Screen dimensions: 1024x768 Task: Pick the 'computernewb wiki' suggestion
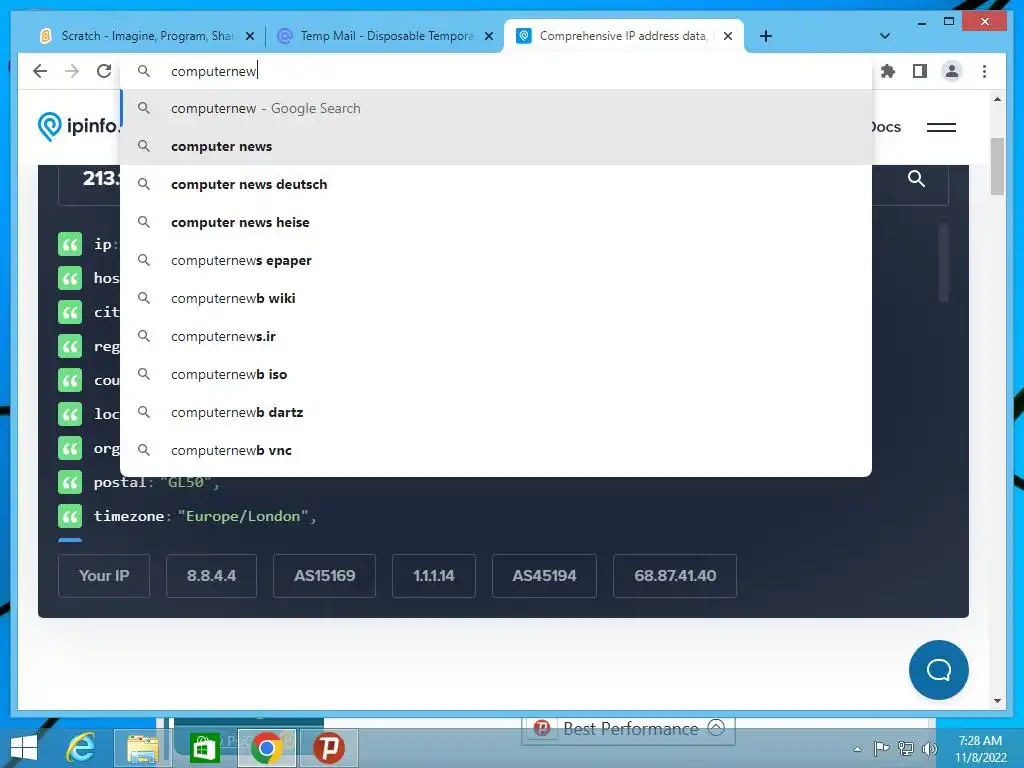coord(496,298)
